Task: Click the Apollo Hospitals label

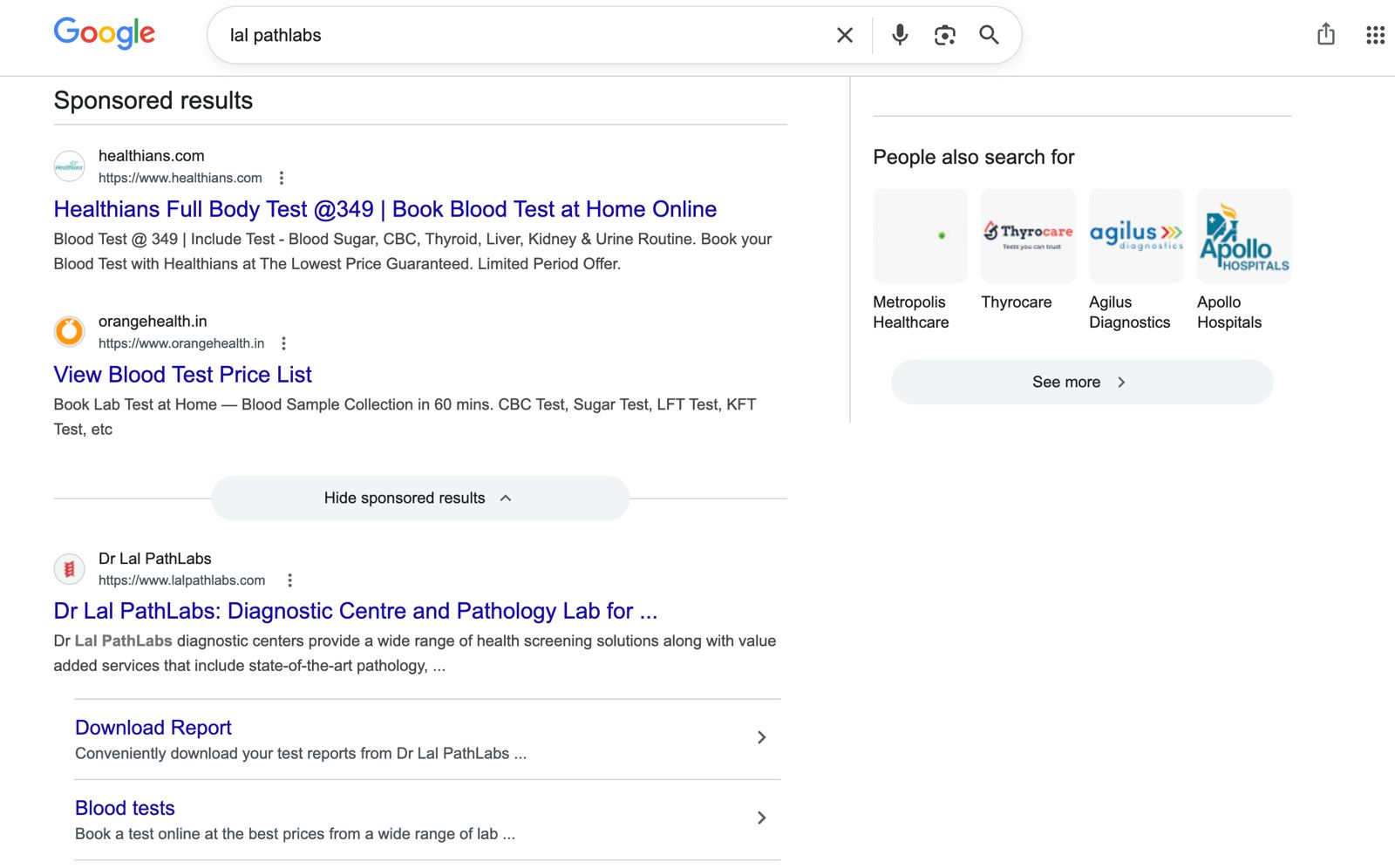Action: point(1229,312)
